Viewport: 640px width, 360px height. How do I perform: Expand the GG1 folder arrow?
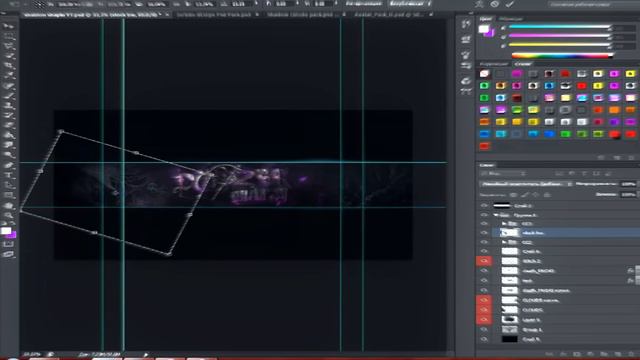pyautogui.click(x=504, y=224)
